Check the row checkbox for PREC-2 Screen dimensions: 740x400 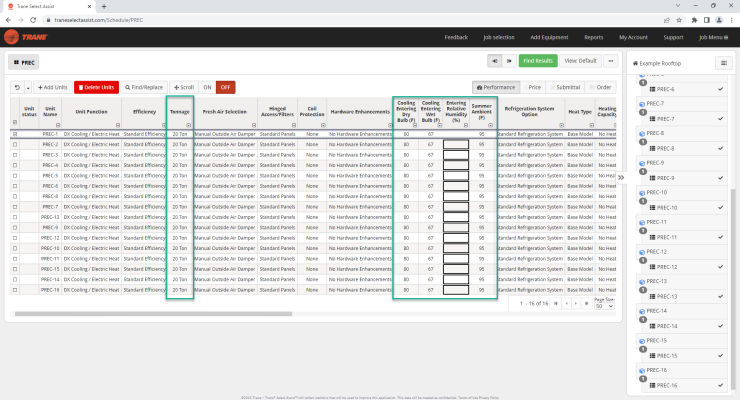[x=15, y=144]
